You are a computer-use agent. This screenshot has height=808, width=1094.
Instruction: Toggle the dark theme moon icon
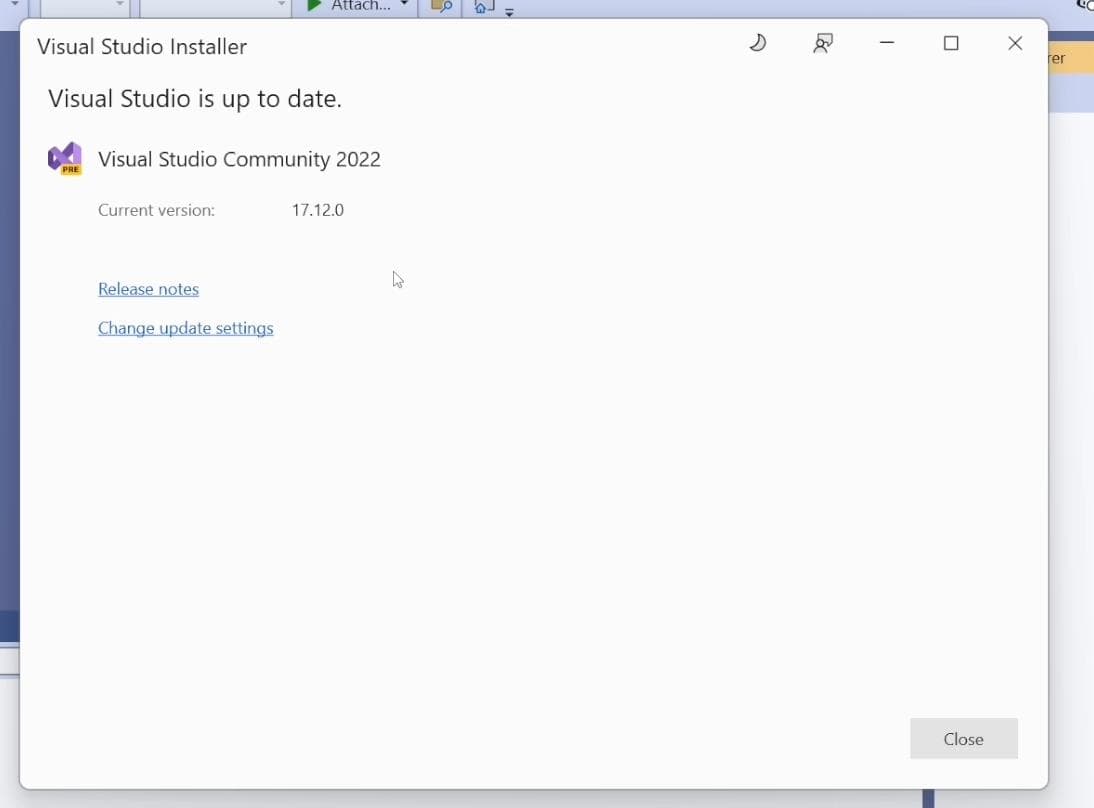[758, 43]
